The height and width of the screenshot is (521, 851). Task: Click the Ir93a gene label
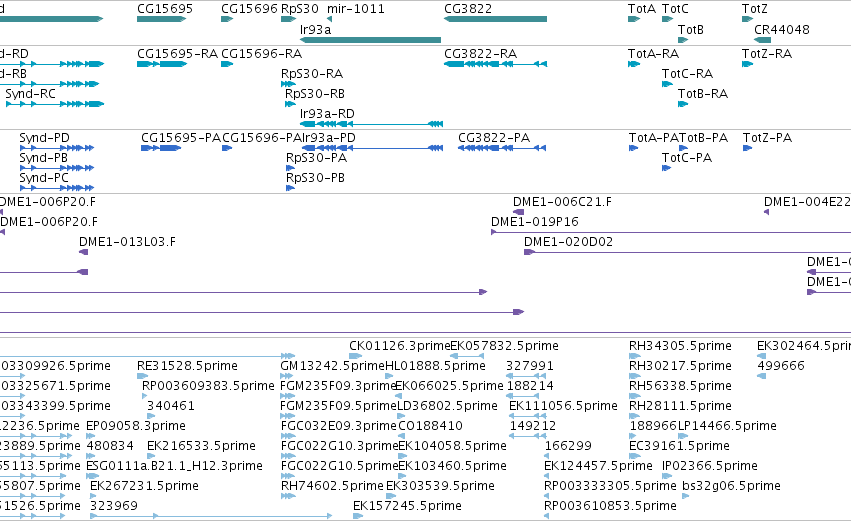(315, 29)
